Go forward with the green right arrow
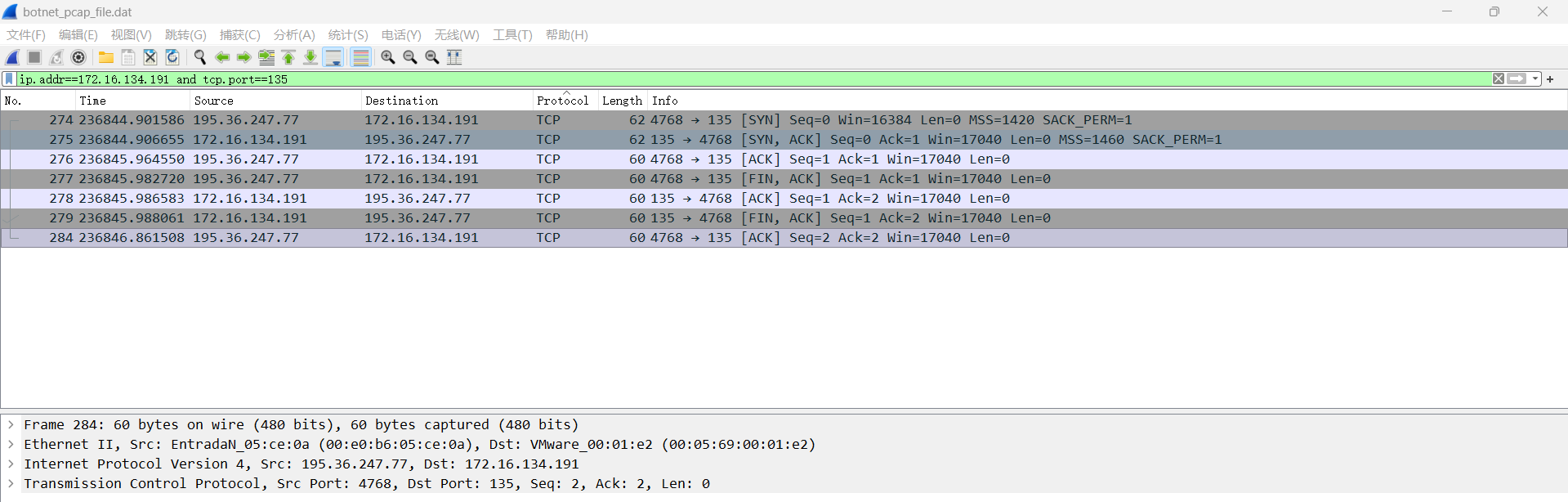This screenshot has height=502, width=1568. tap(243, 57)
